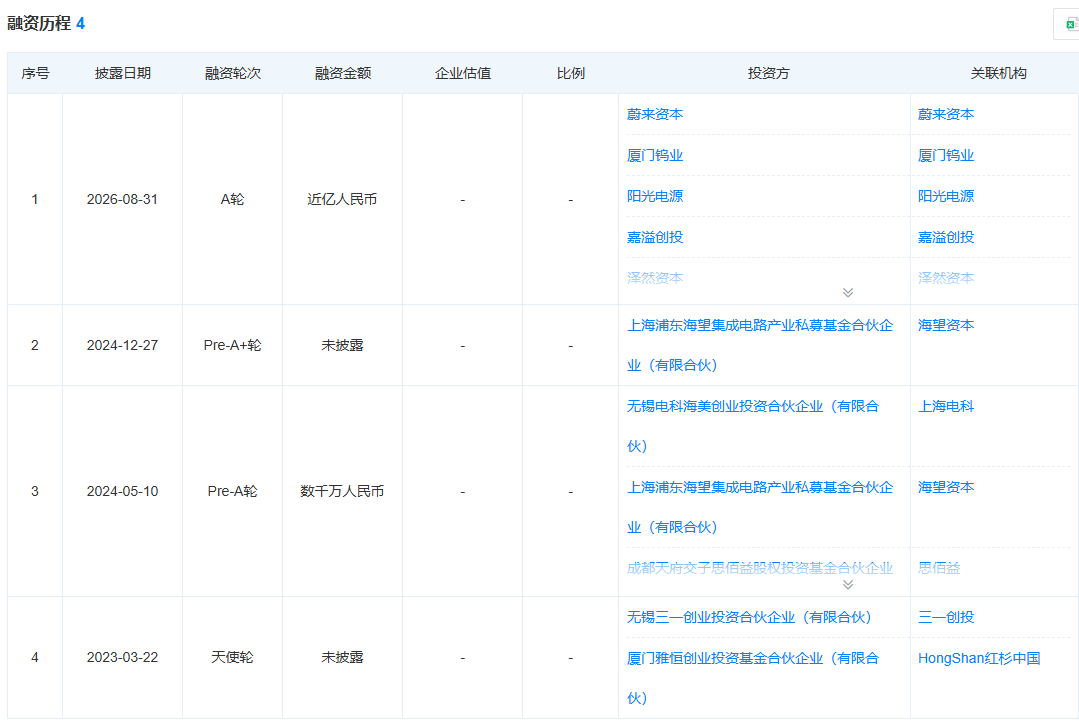Viewport: 1079px width, 725px height.
Task: Click the Excel export icon button
Action: [1069, 25]
